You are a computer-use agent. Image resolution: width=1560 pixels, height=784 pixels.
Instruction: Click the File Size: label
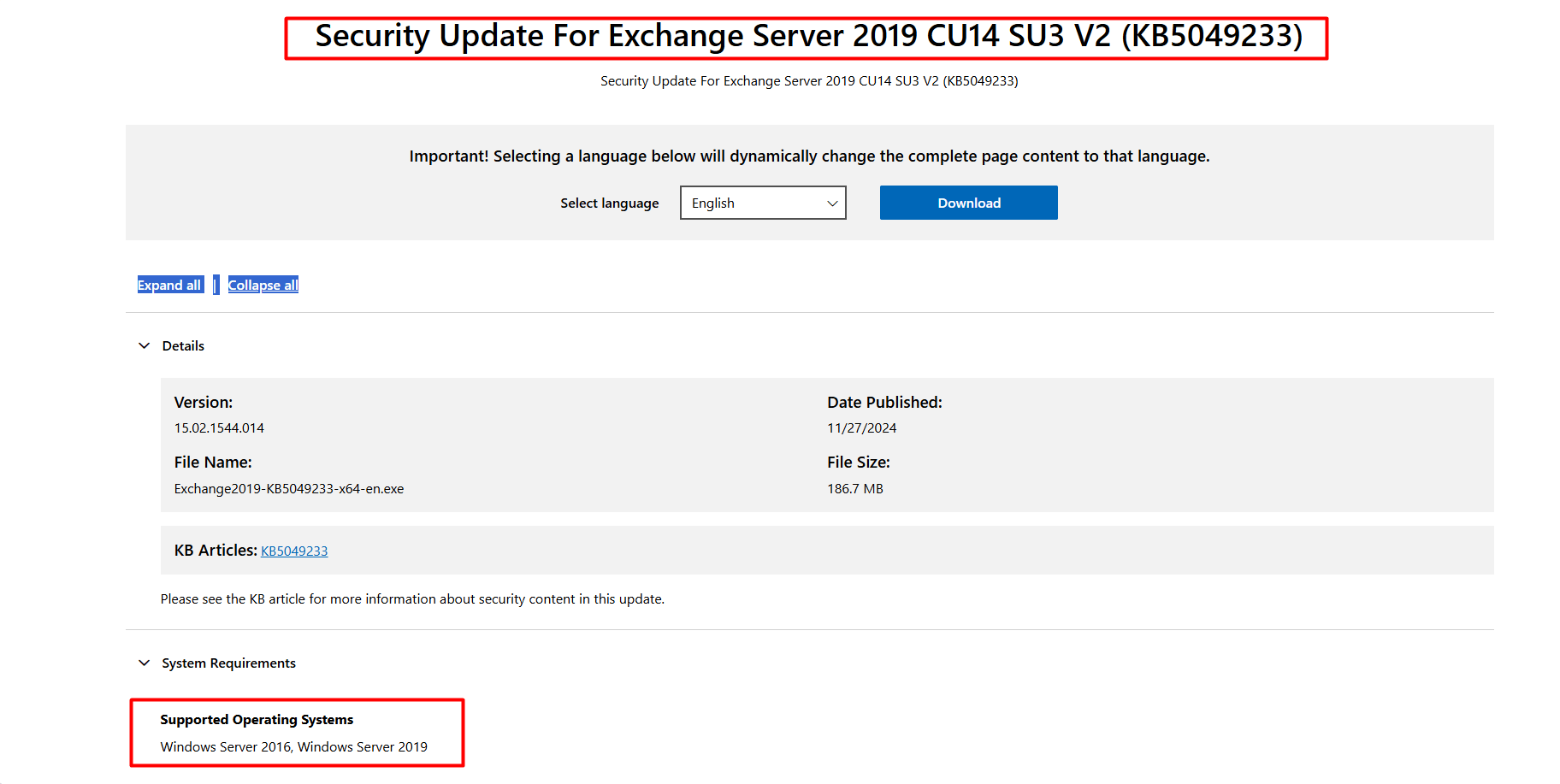tap(859, 462)
